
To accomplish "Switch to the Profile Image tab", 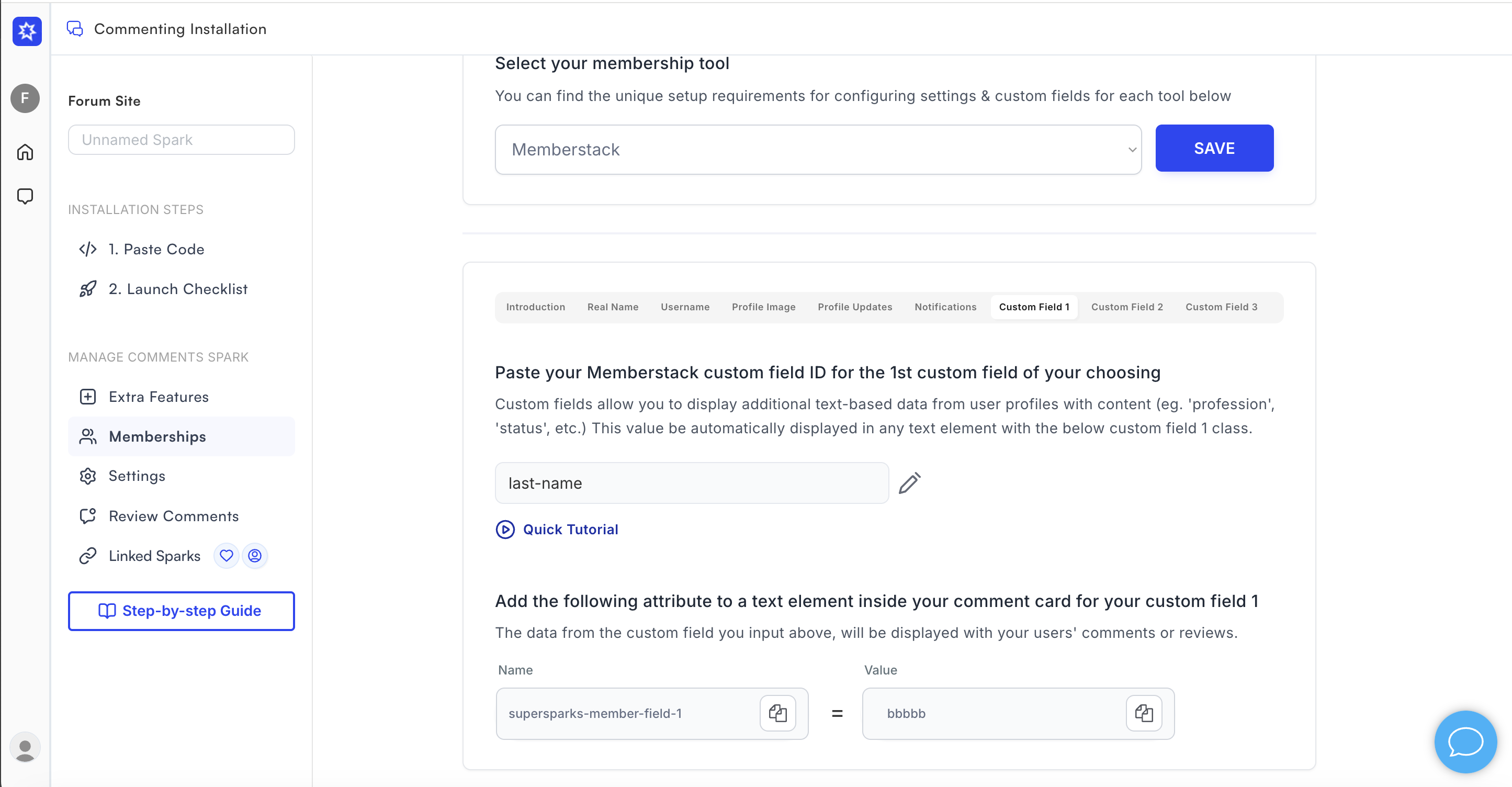I will click(763, 307).
